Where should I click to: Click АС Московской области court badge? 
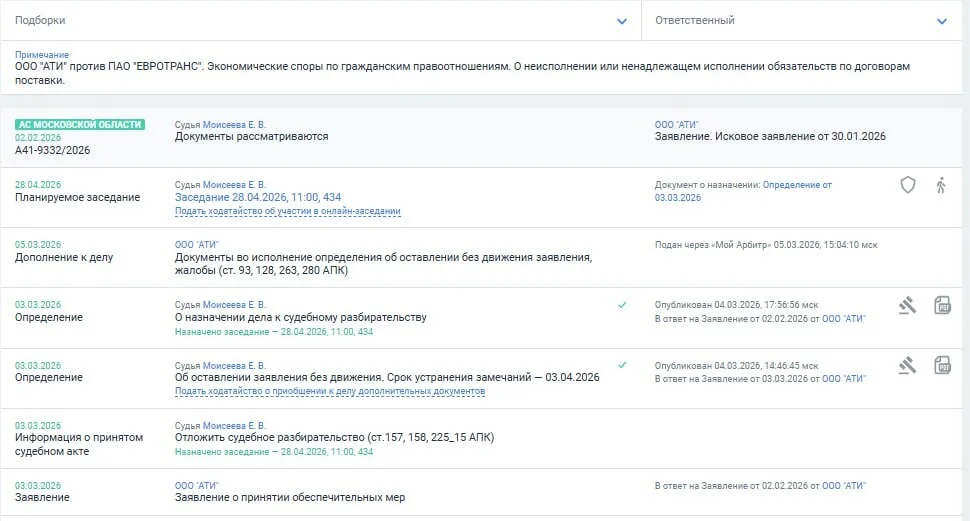point(80,124)
